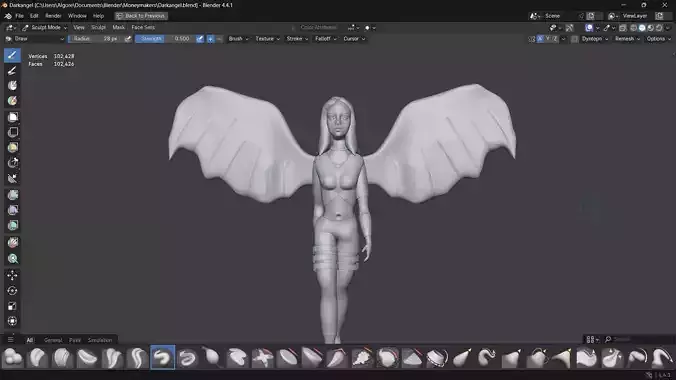This screenshot has height=380, width=676.
Task: Select the Line Project tool
Action: [x=12, y=178]
